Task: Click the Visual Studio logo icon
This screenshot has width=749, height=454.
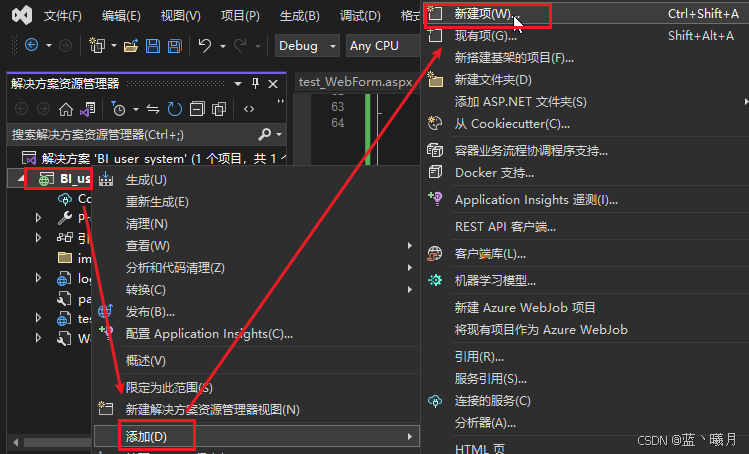Action: coord(22,15)
